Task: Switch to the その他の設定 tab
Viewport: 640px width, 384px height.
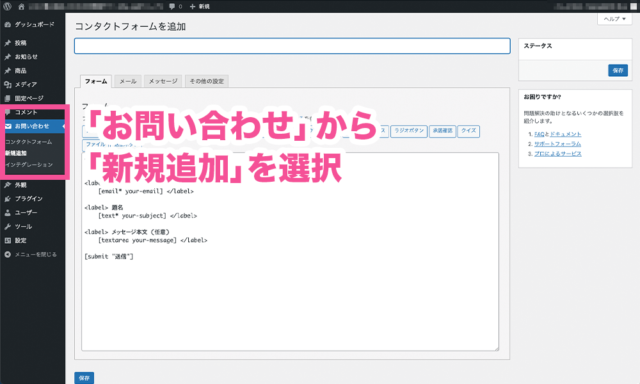Action: pyautogui.click(x=207, y=81)
